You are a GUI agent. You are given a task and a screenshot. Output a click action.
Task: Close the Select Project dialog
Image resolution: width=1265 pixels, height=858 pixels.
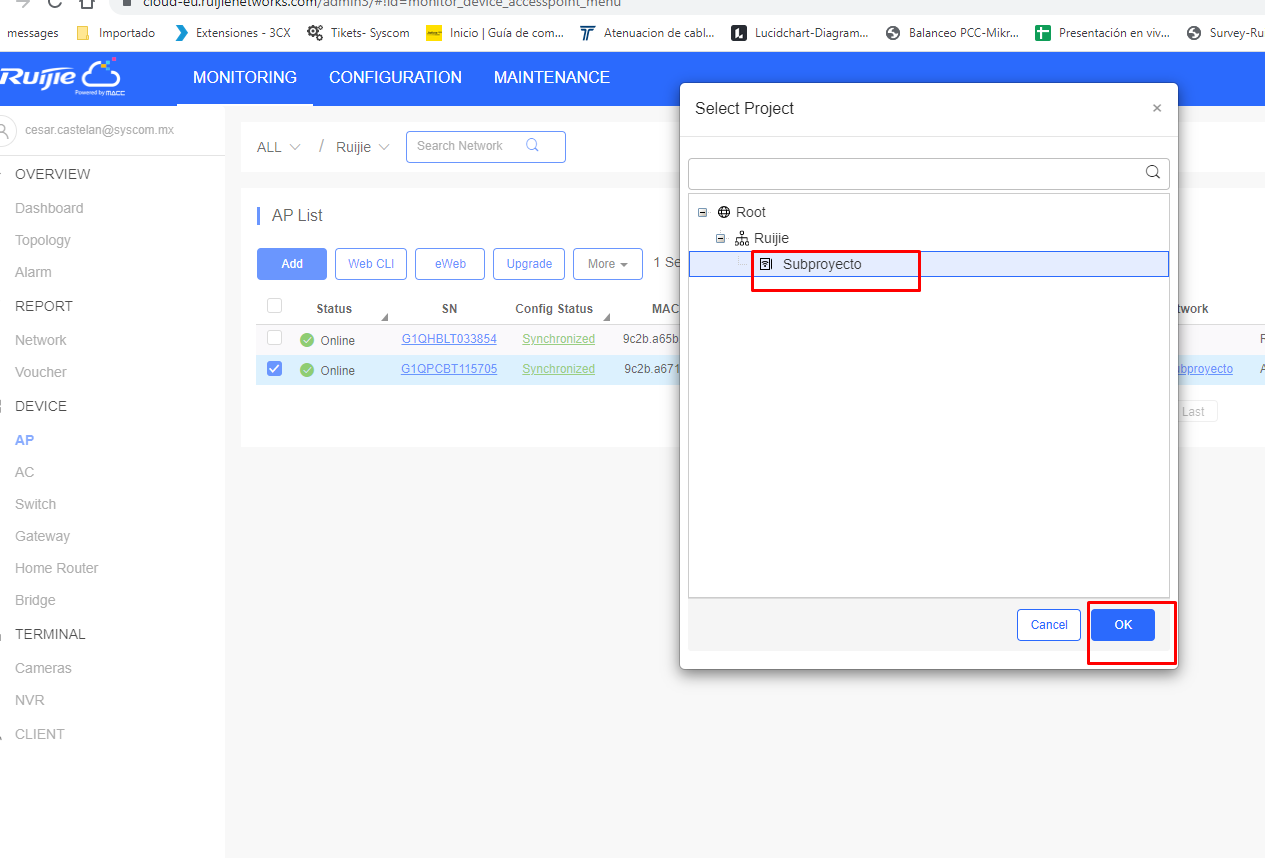click(x=1157, y=108)
